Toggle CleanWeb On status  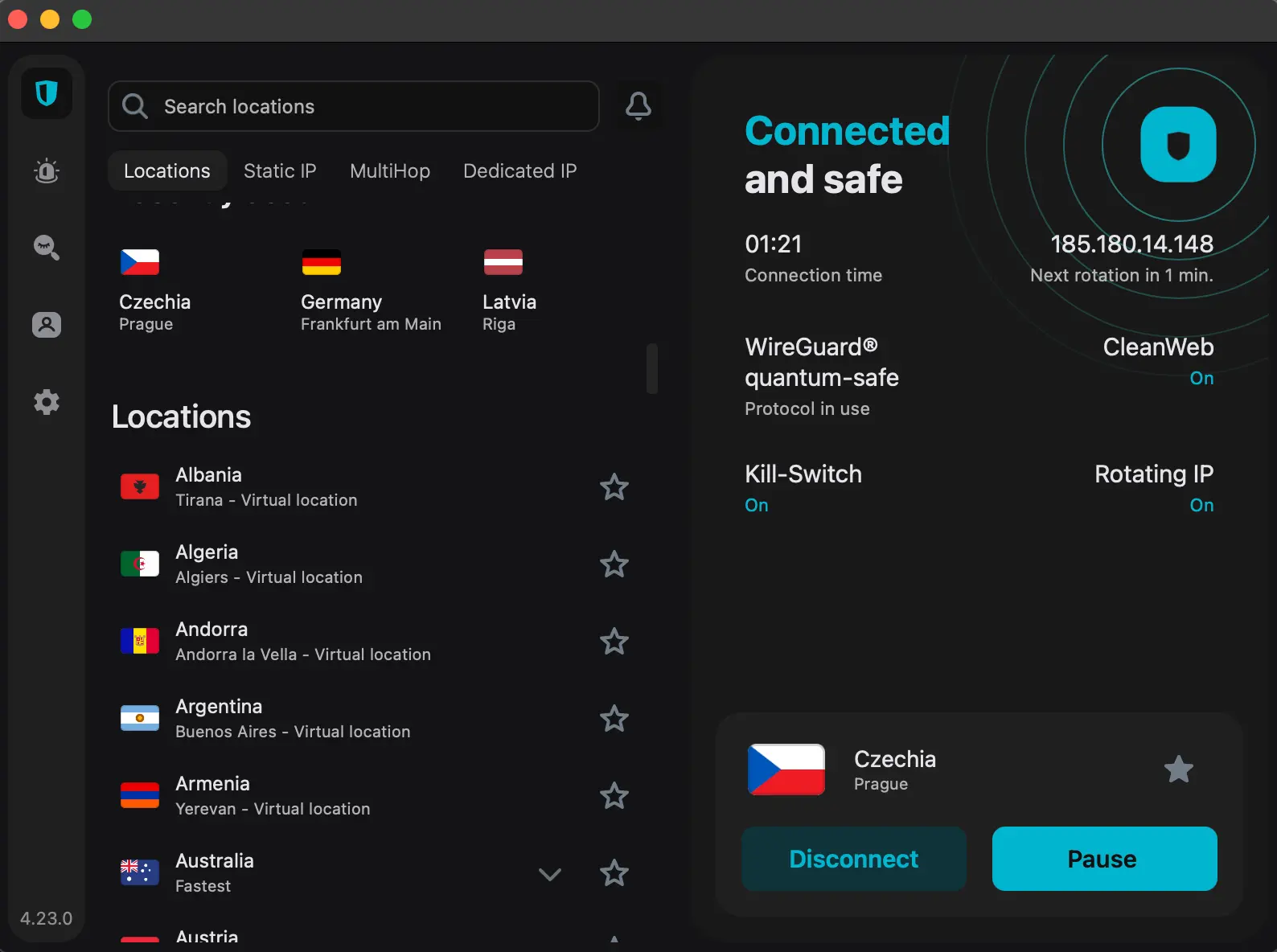coord(1201,378)
